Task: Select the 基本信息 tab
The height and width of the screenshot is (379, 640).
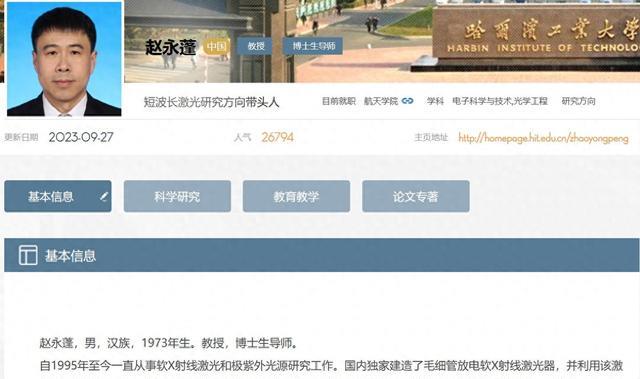Action: click(x=58, y=196)
